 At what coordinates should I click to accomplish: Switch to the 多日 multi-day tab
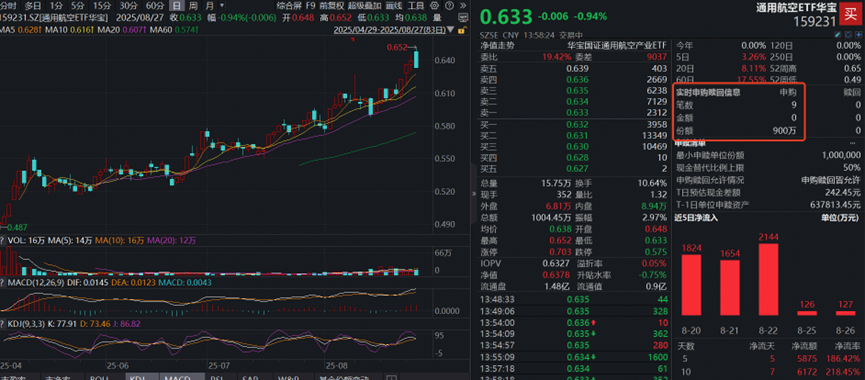pos(33,6)
